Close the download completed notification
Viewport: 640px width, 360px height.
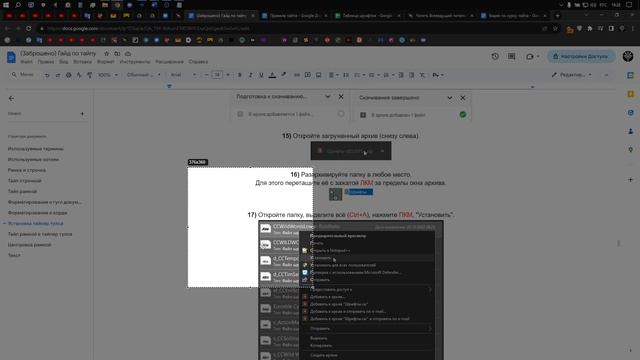click(x=462, y=98)
